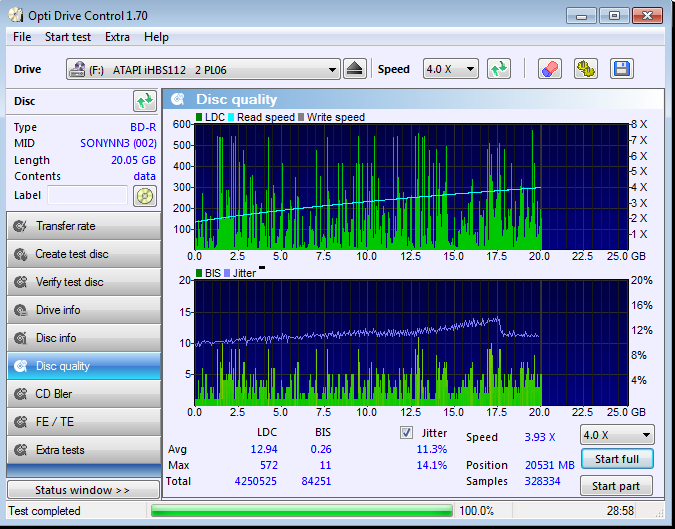Click the green LDC legend swatch
The width and height of the screenshot is (675, 529).
pyautogui.click(x=199, y=117)
